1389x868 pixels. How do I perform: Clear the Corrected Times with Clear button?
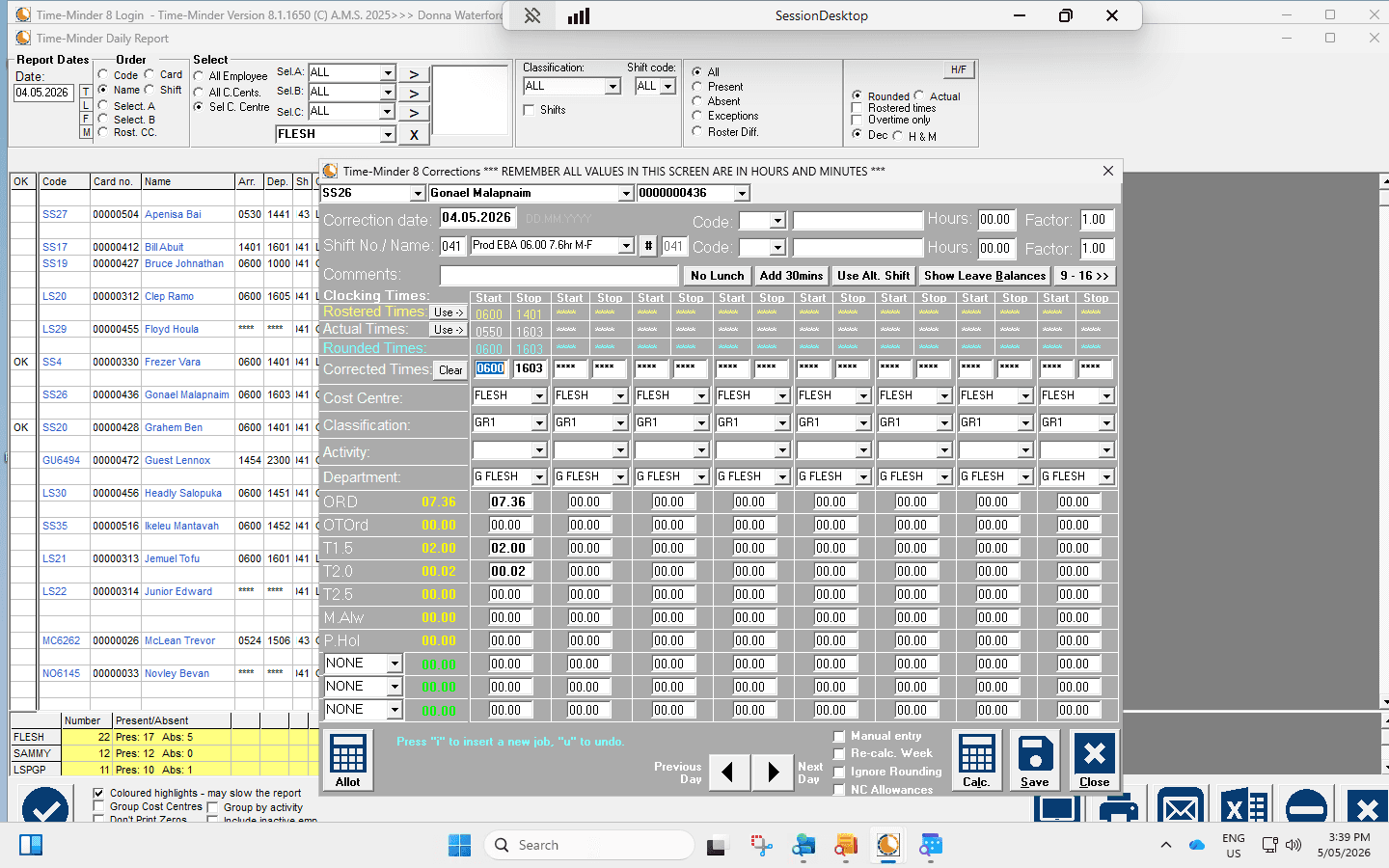click(x=450, y=370)
